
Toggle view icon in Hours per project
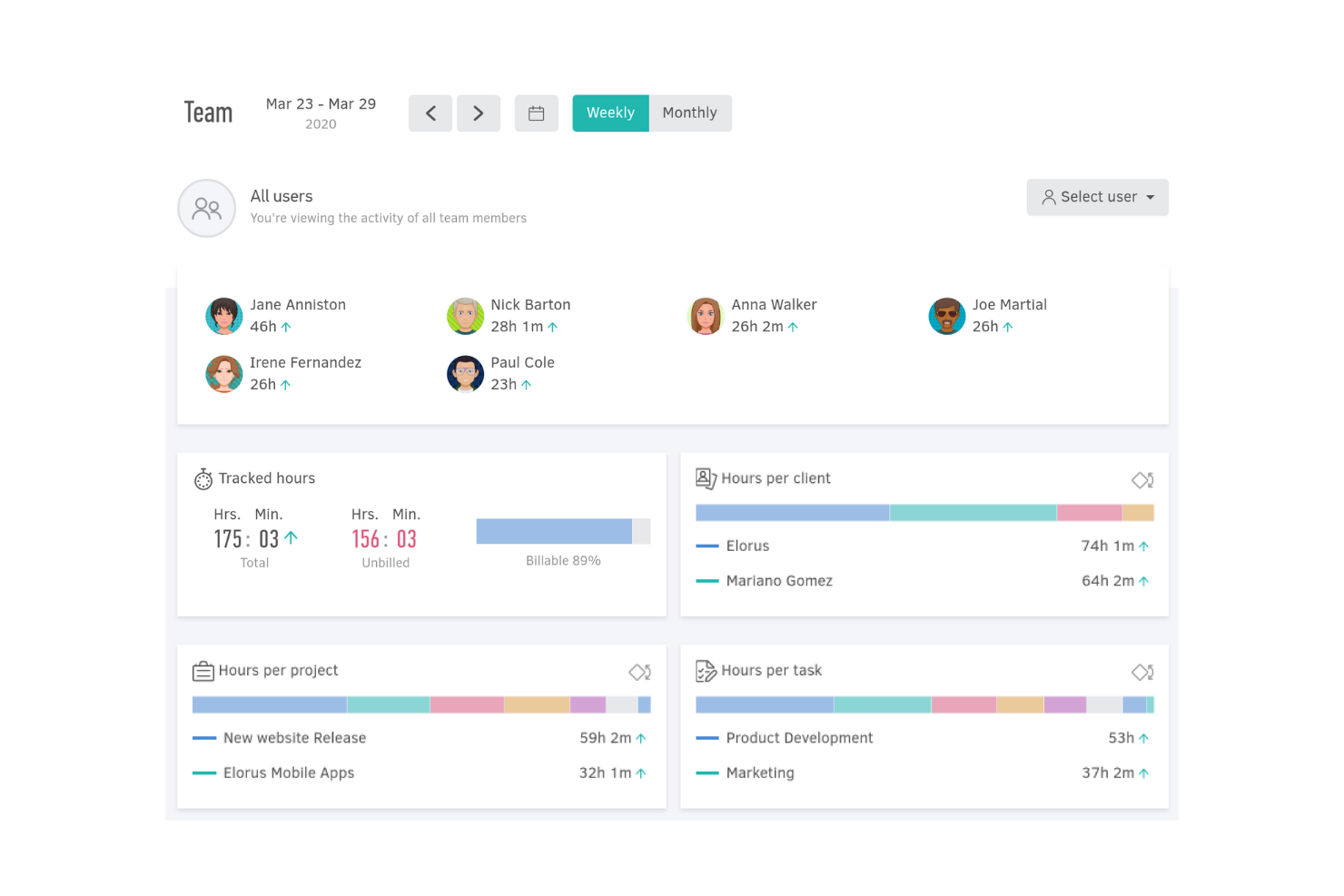639,673
